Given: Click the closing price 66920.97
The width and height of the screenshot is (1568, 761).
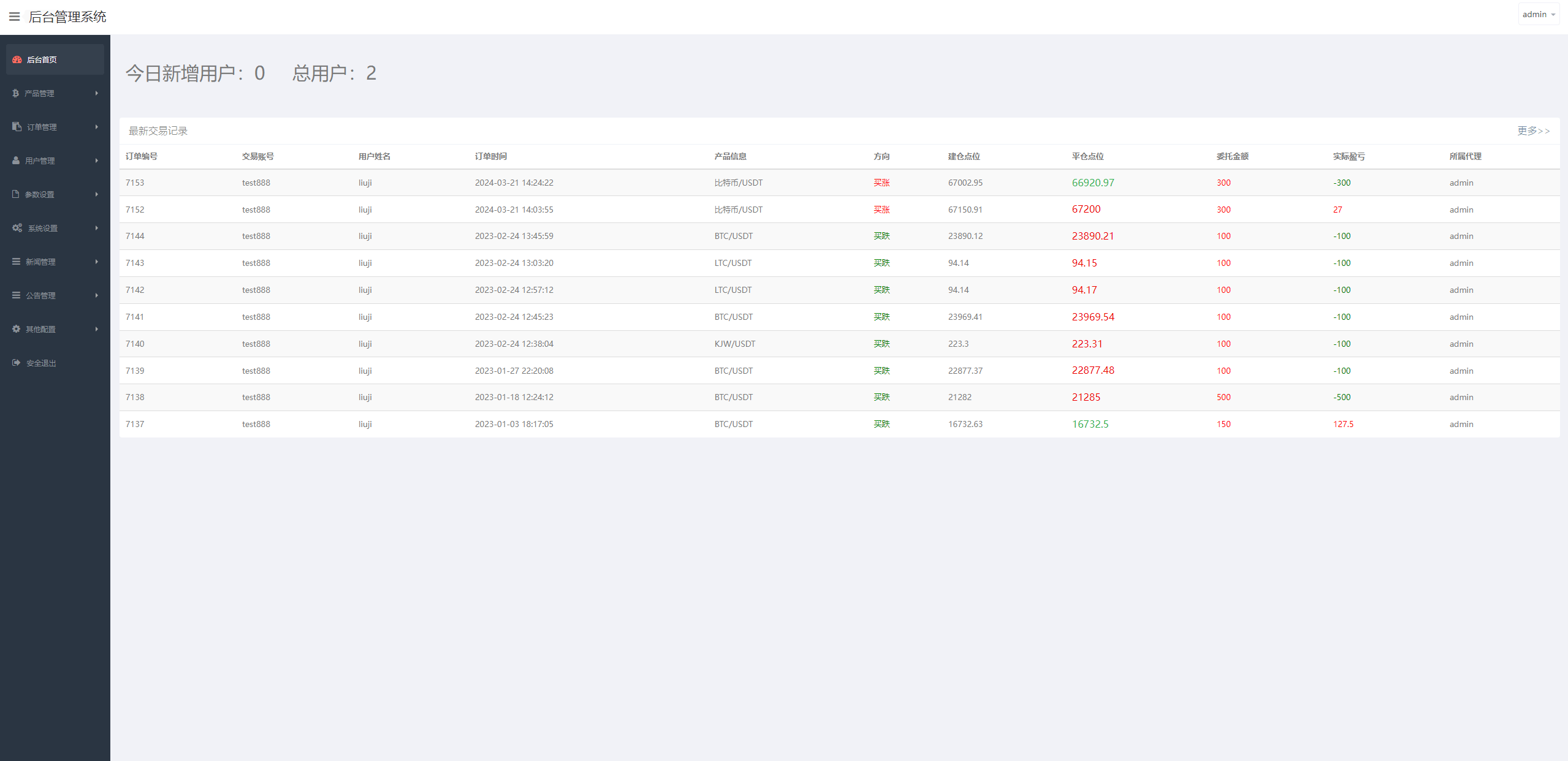Looking at the screenshot, I should coord(1093,183).
